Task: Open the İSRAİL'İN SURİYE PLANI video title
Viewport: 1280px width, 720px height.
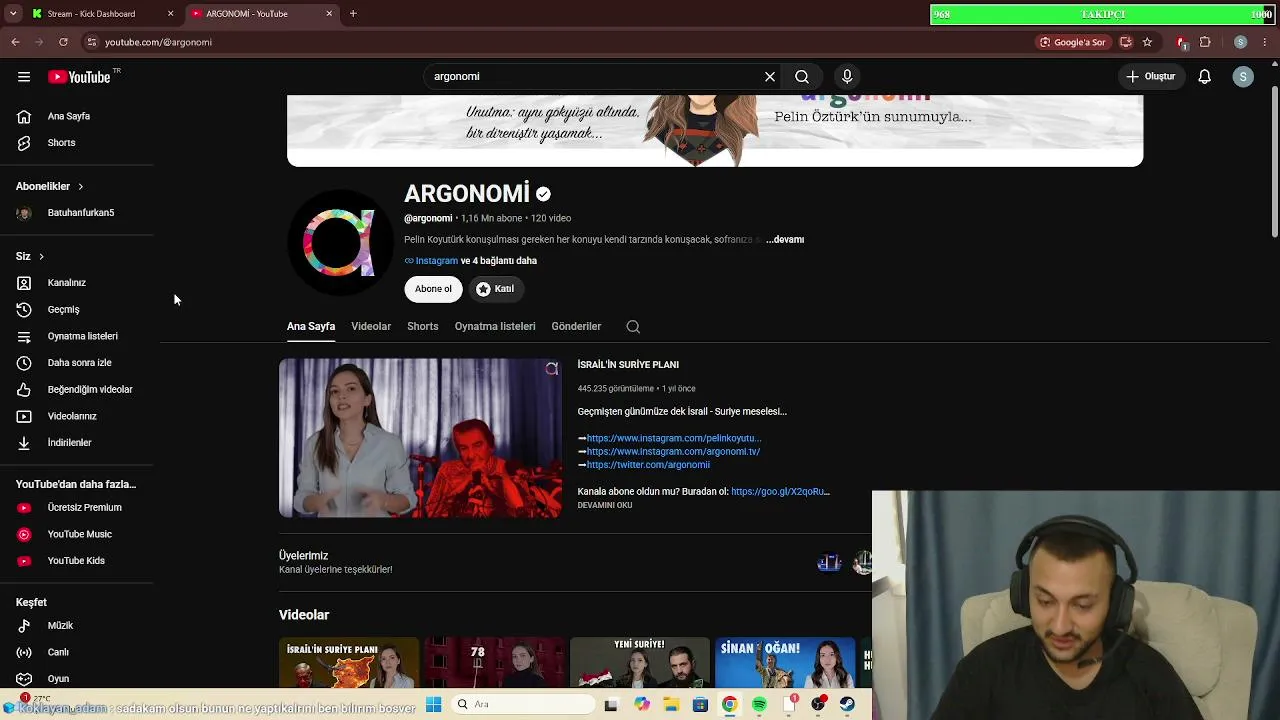Action: 628,365
